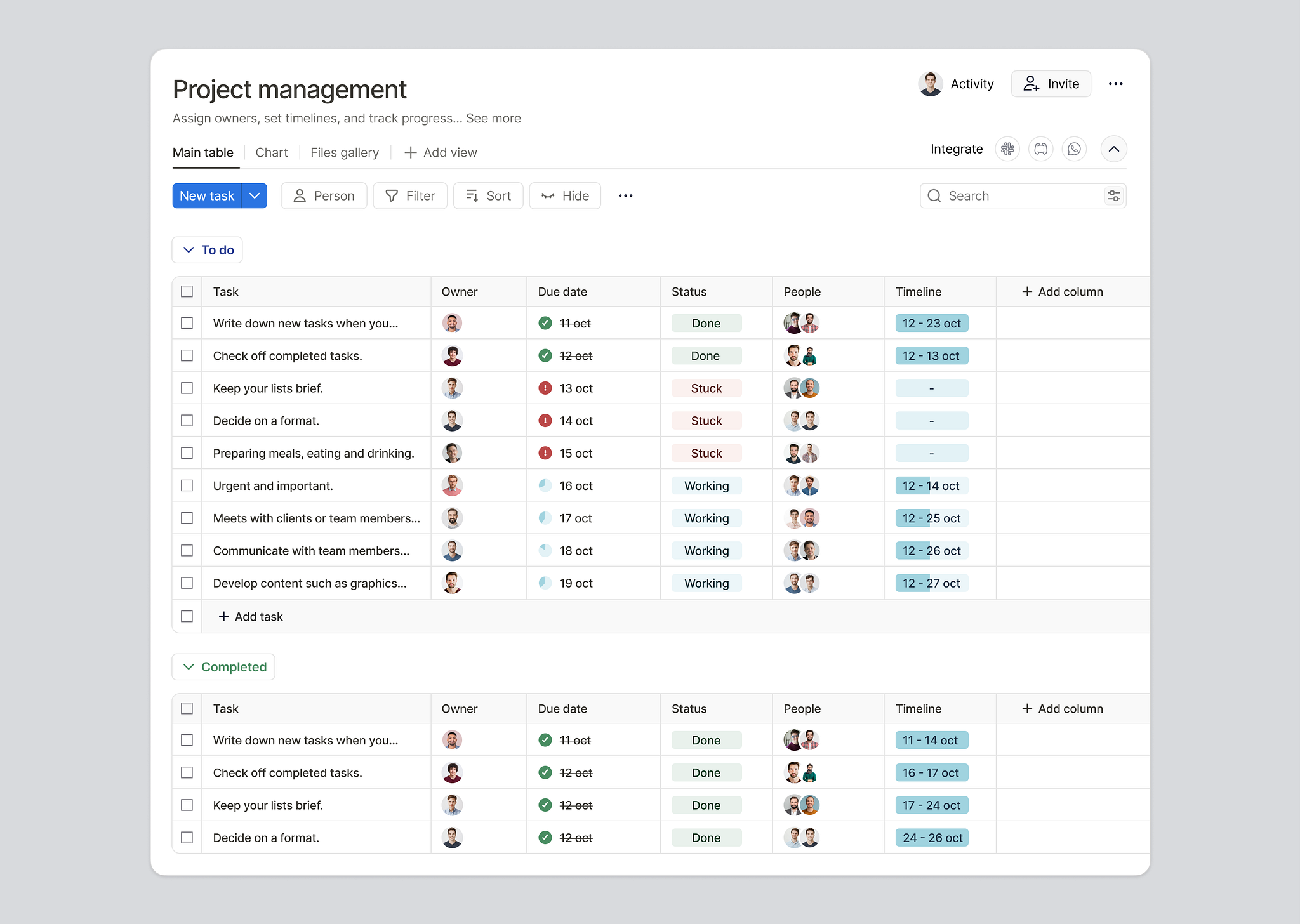
Task: Click owner avatar for Develop content such as graphics
Action: click(452, 583)
